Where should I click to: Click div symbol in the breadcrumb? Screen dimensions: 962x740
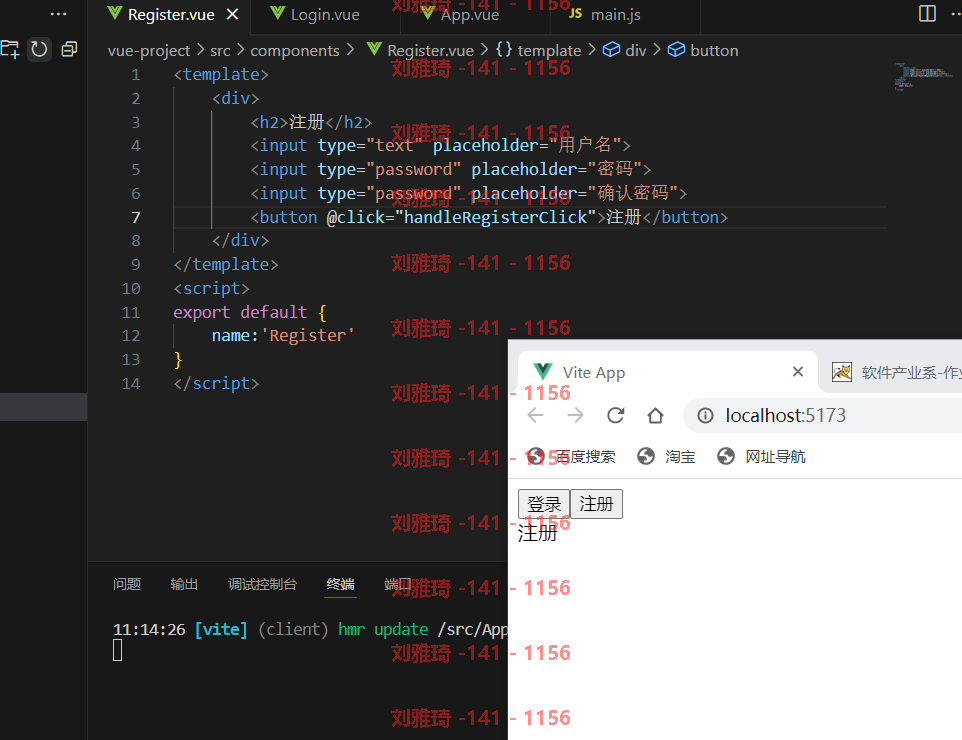point(636,50)
